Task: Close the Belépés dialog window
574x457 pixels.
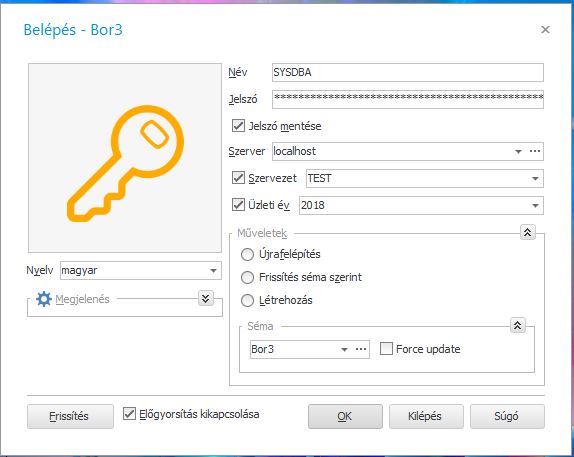Action: [545, 29]
